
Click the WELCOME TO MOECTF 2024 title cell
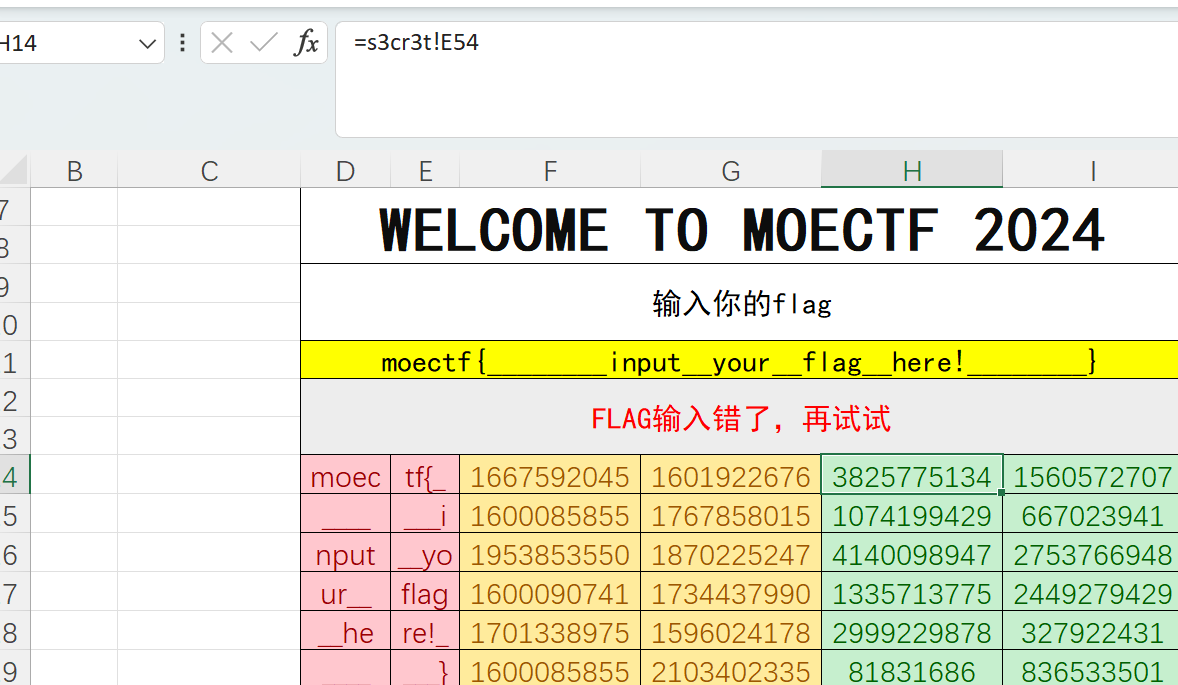739,229
